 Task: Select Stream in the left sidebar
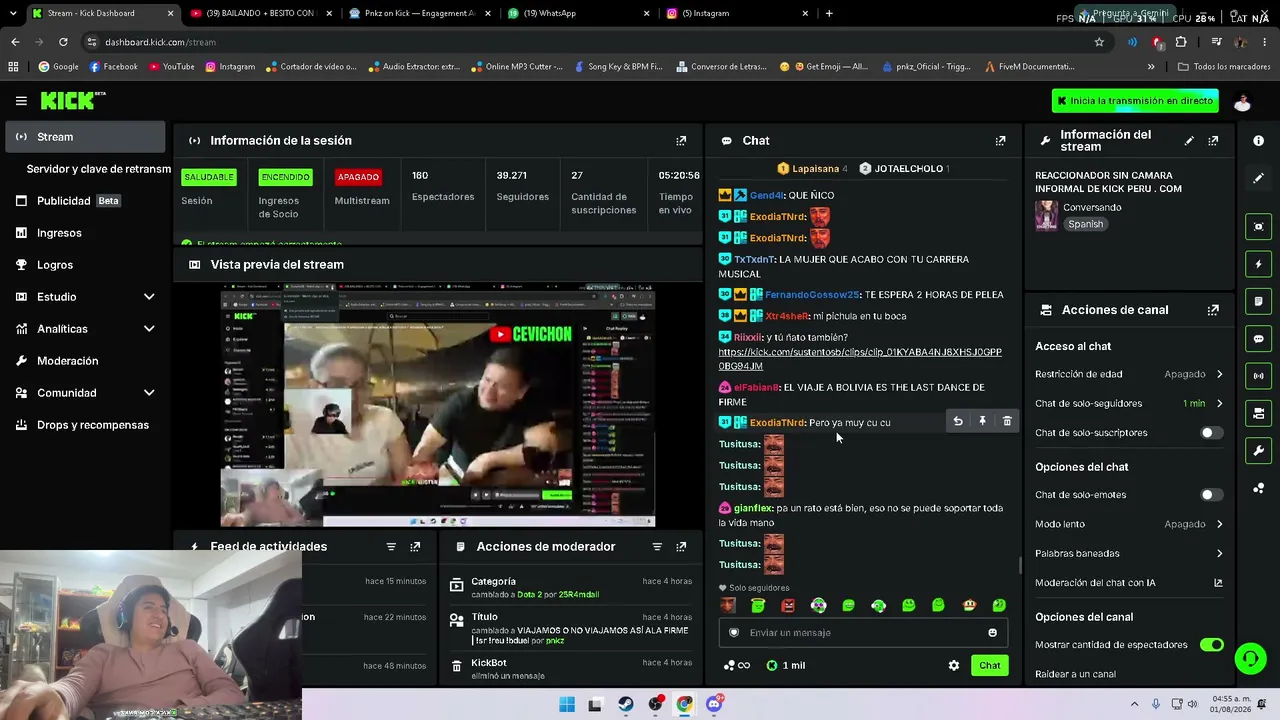[x=85, y=137]
